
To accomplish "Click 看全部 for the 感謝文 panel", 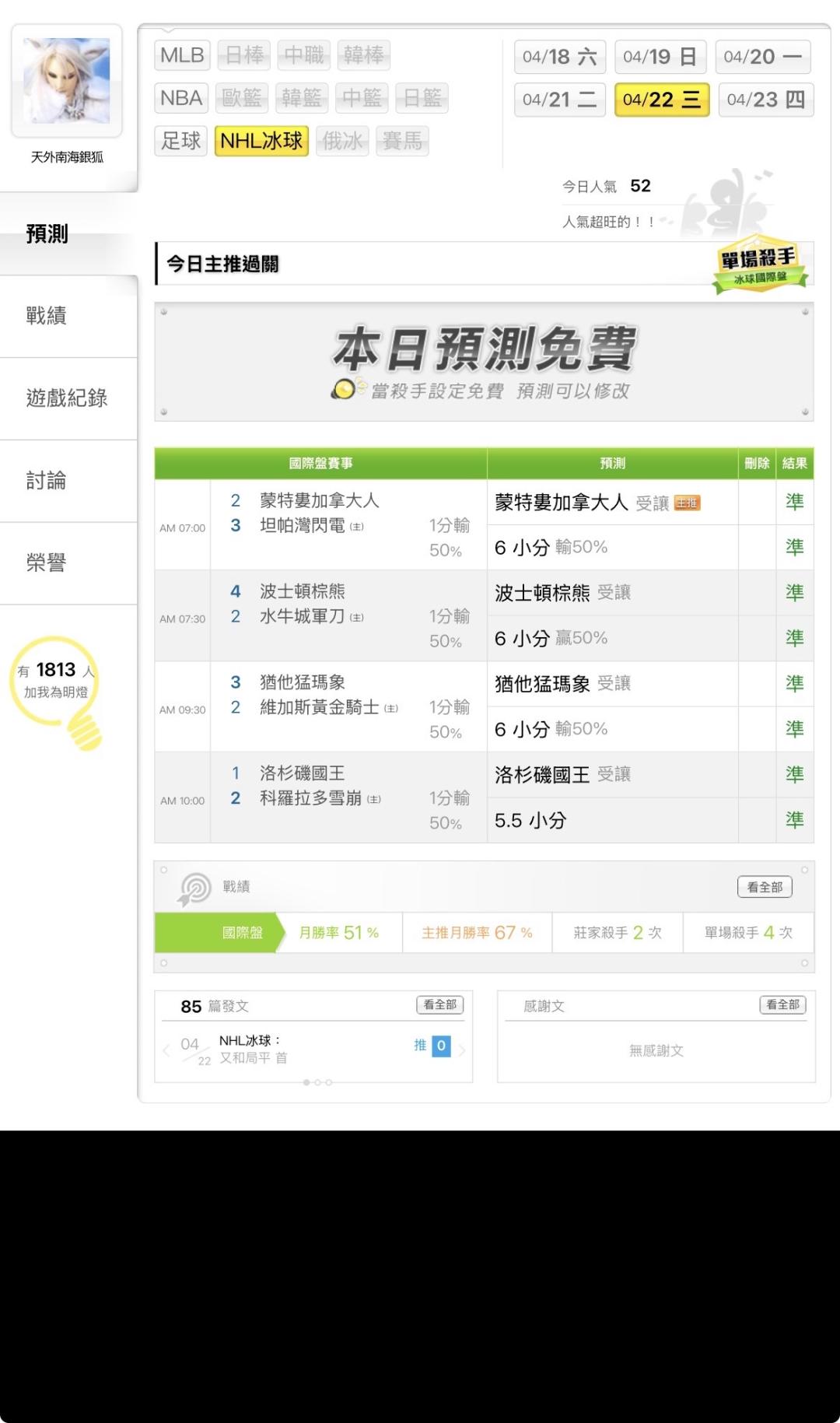I will pos(782,1004).
